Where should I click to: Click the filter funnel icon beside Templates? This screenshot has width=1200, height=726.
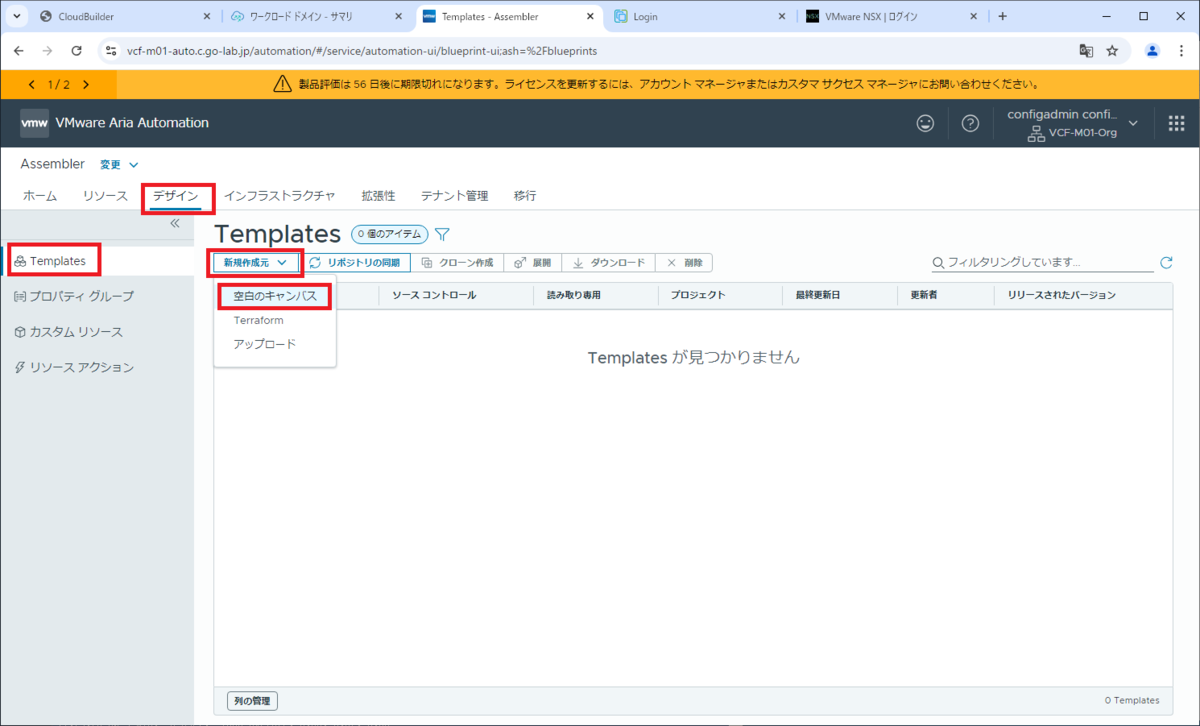(443, 234)
